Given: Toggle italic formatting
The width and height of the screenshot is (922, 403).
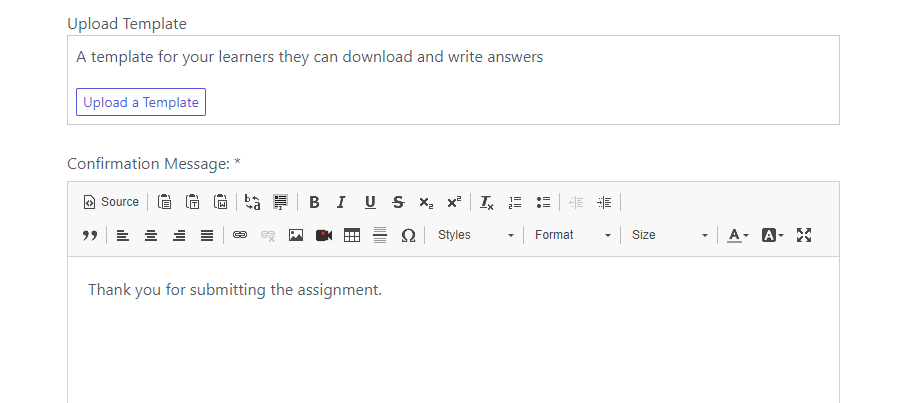Looking at the screenshot, I should (341, 202).
